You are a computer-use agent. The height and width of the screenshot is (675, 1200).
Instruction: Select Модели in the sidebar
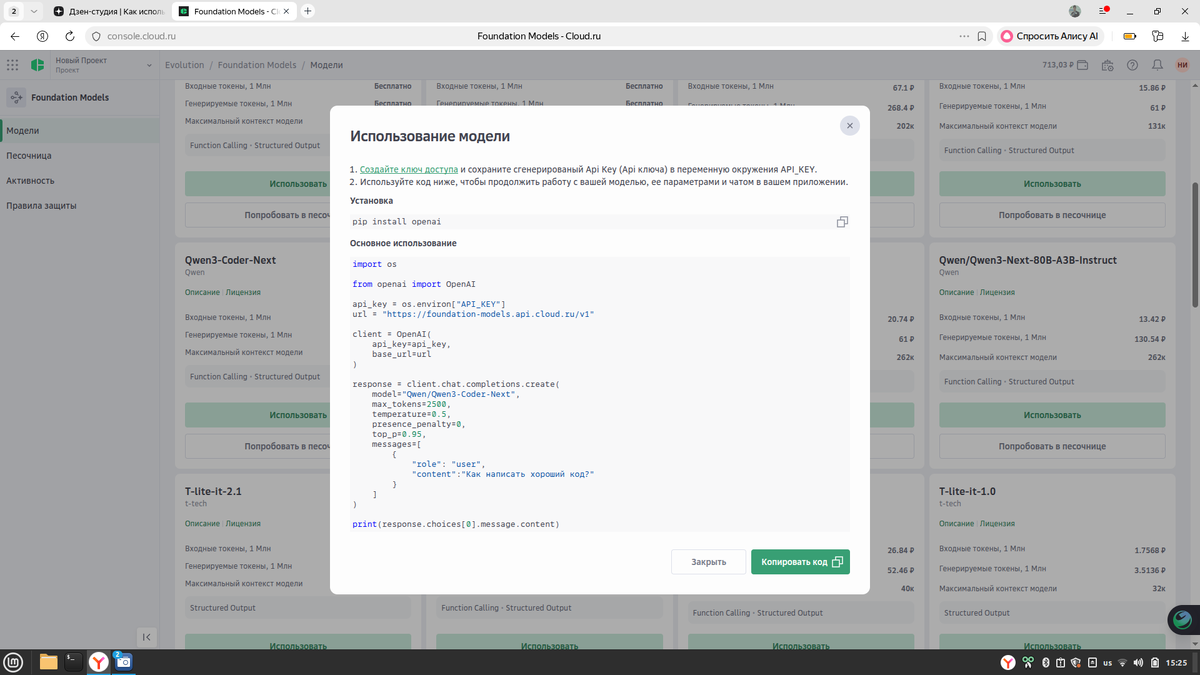pyautogui.click(x=79, y=131)
